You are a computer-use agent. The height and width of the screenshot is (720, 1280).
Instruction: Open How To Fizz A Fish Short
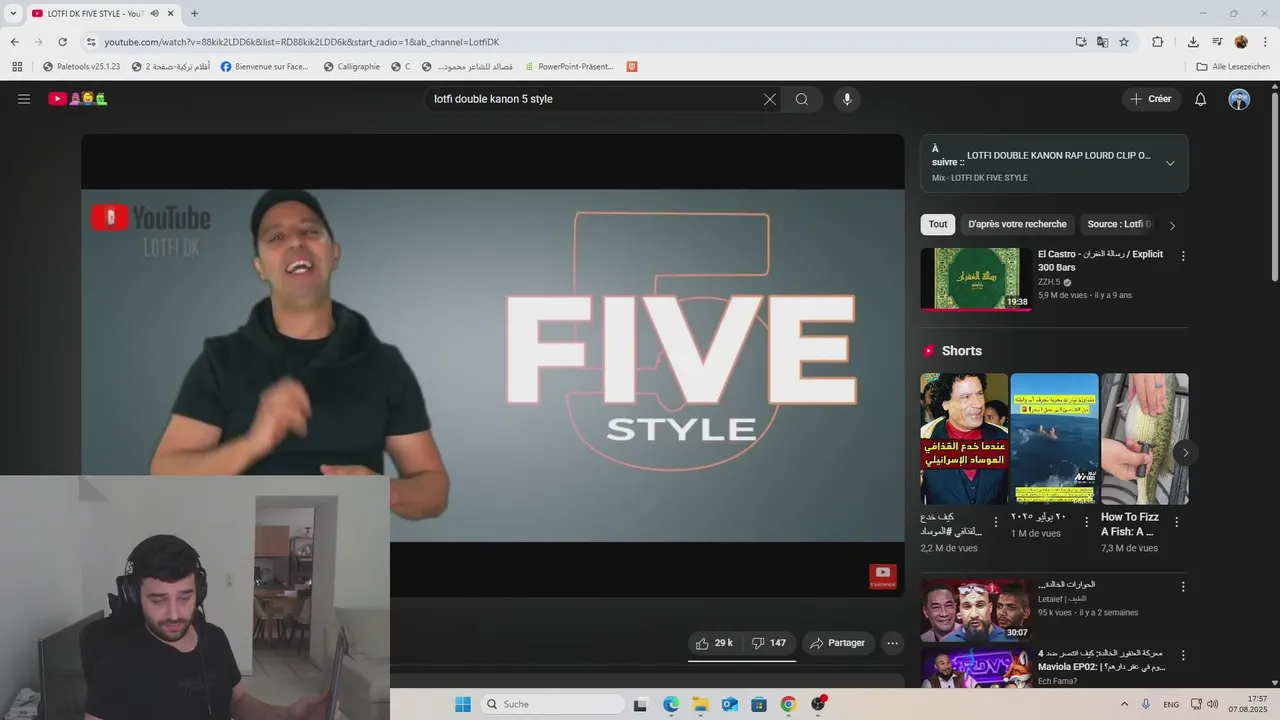(x=1145, y=439)
